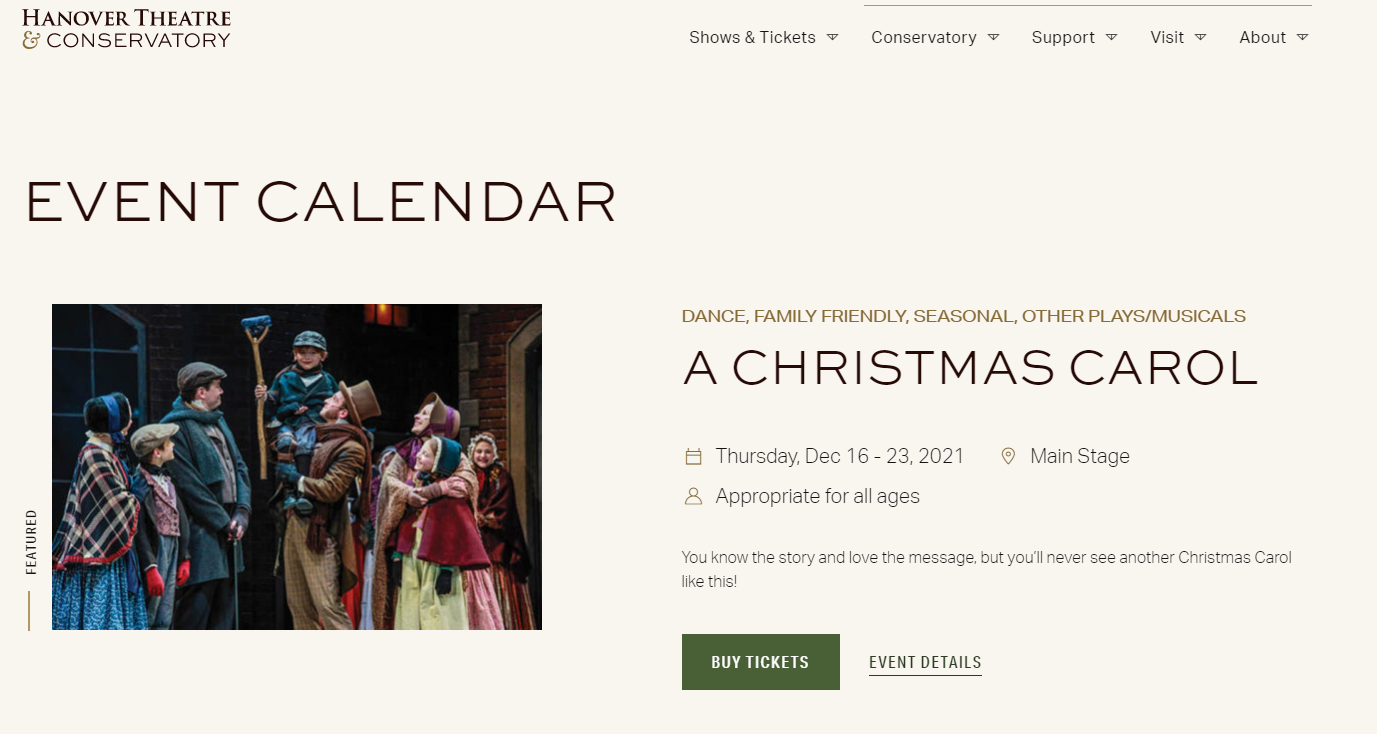Click the calendar icon beside the date
1377x734 pixels.
[693, 457]
